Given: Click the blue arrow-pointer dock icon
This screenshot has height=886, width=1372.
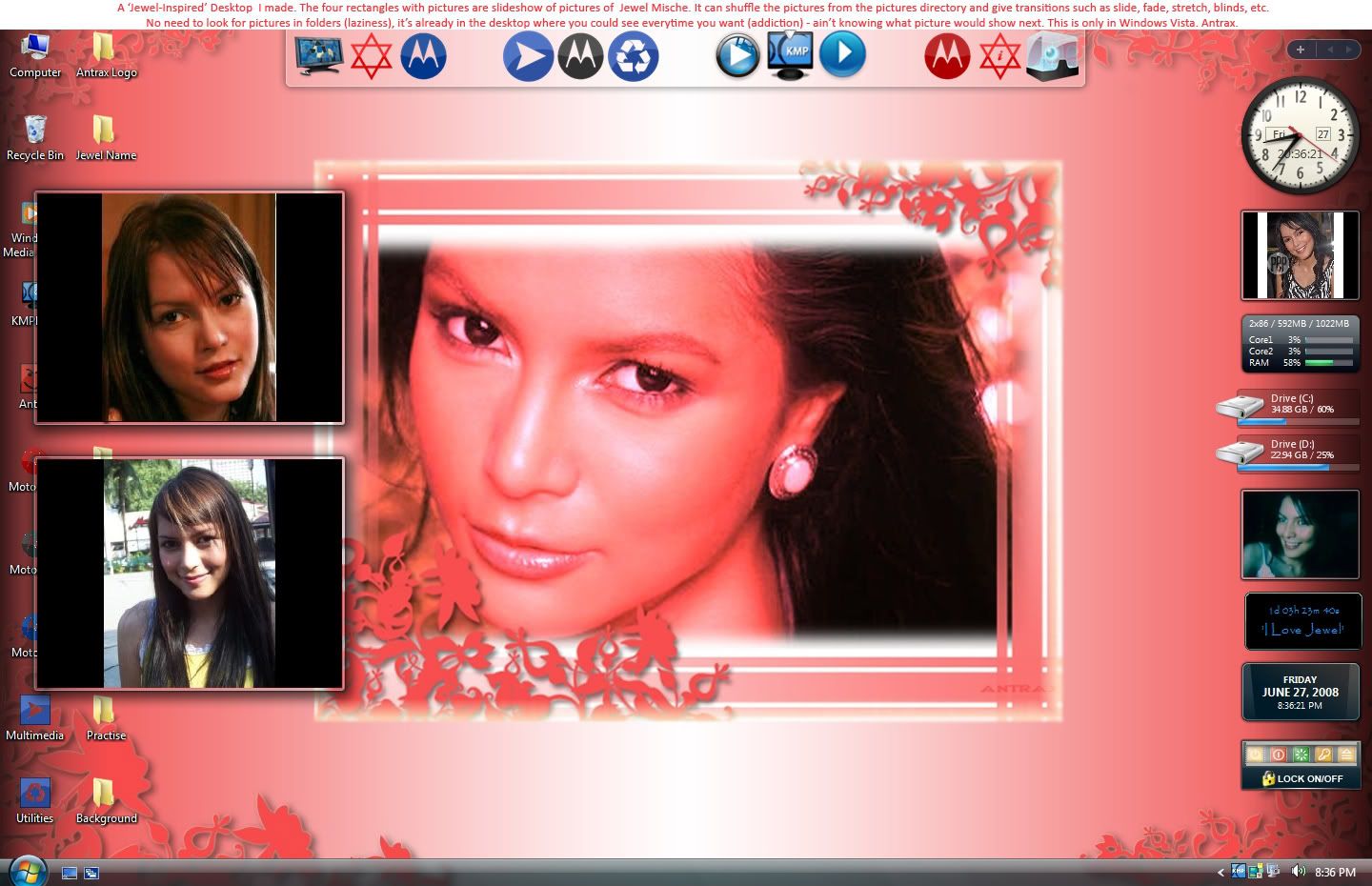Looking at the screenshot, I should 528,56.
